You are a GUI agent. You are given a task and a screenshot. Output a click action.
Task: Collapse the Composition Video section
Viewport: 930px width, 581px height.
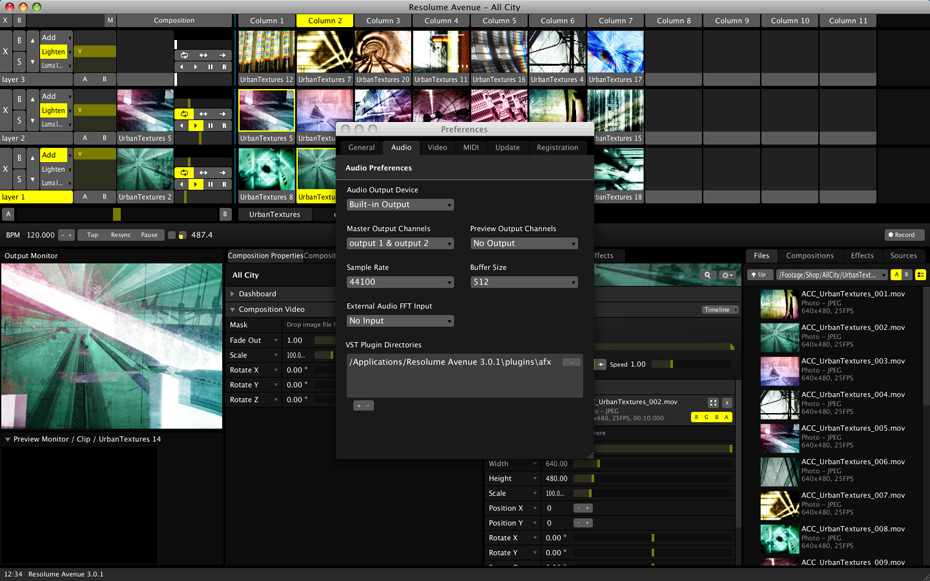232,309
